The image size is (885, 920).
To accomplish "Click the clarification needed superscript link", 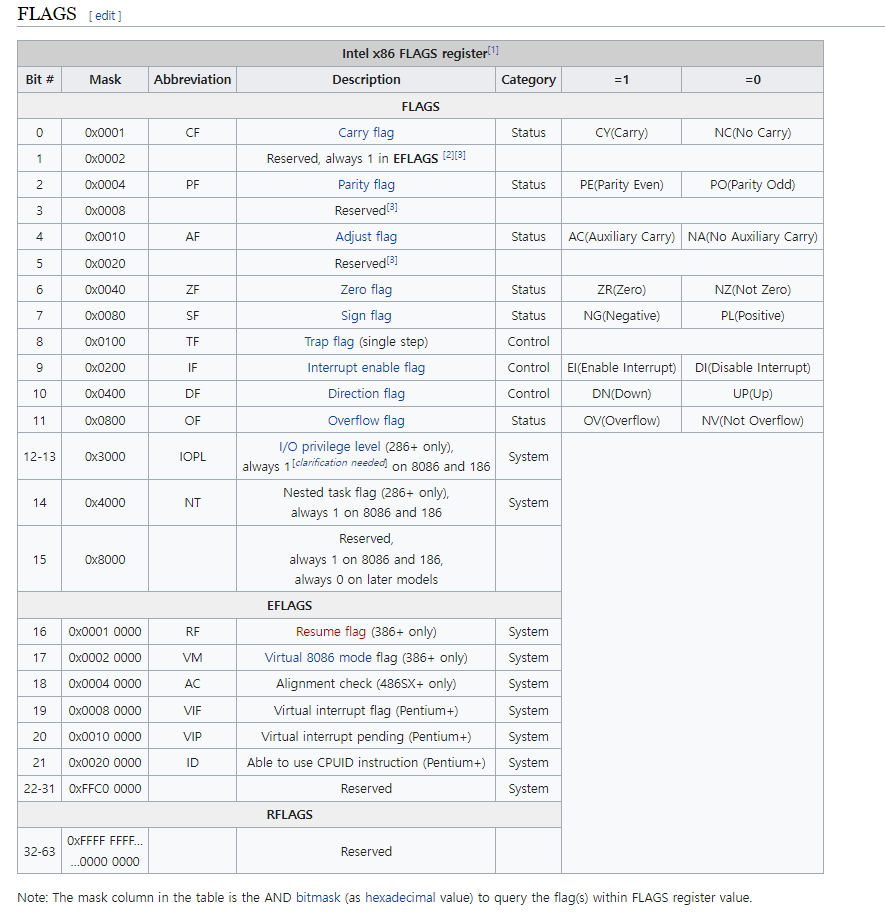I will [340, 463].
